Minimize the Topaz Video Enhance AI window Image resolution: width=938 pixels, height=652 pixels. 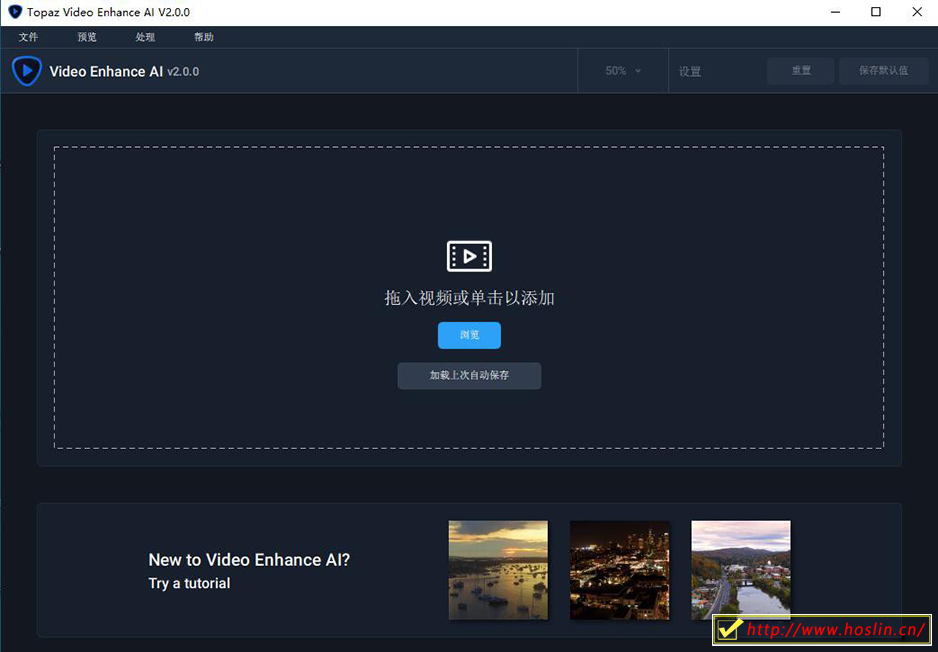click(x=836, y=12)
